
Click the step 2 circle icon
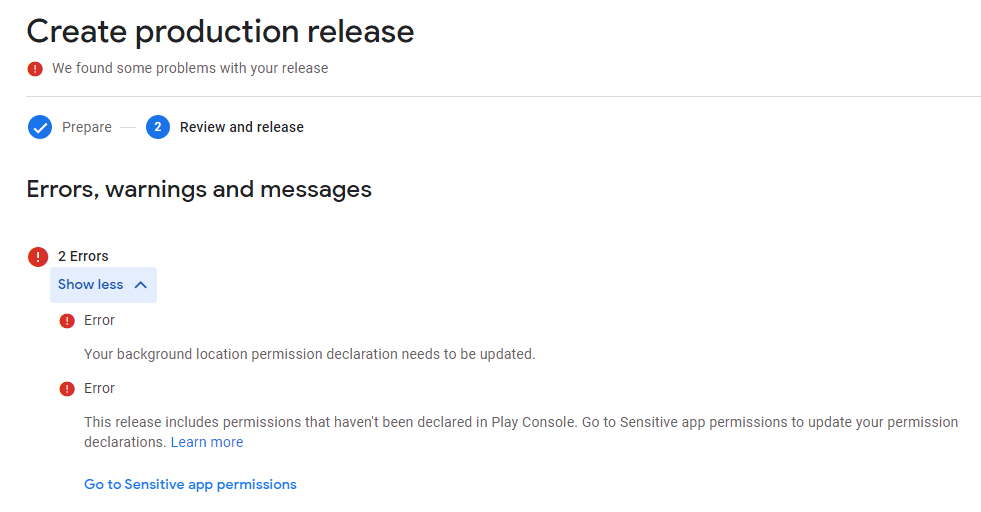(158, 127)
